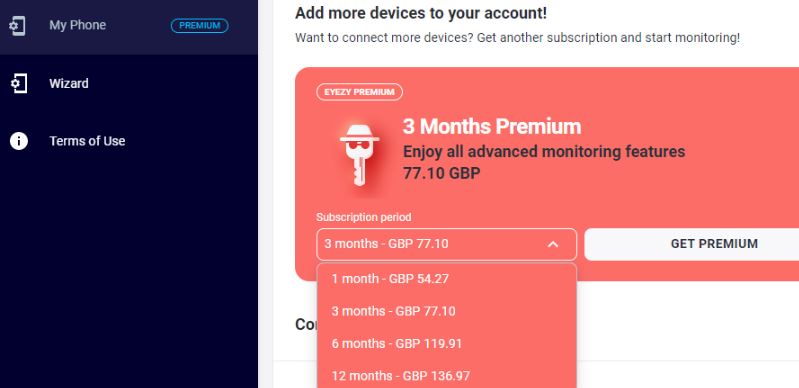Choose 6 months - GBP 119.91 option
Image resolution: width=799 pixels, height=388 pixels.
tap(446, 344)
